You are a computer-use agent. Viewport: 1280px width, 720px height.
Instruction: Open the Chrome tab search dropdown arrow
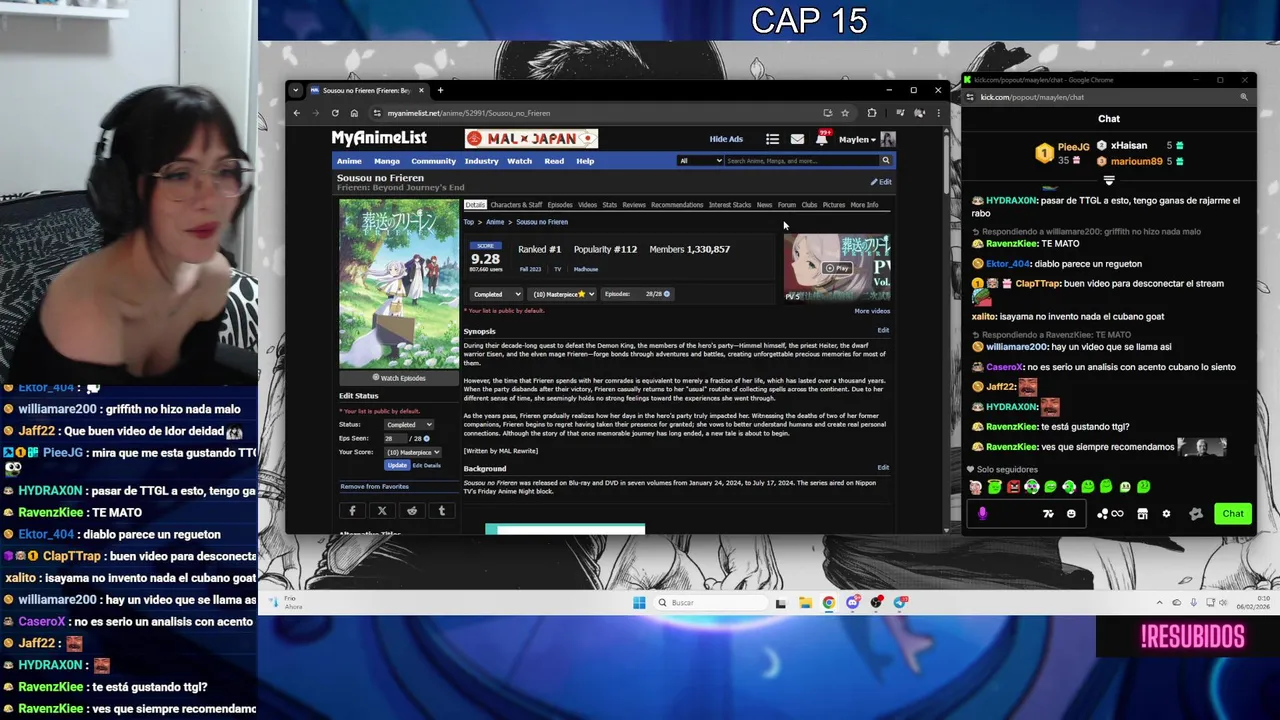click(295, 90)
